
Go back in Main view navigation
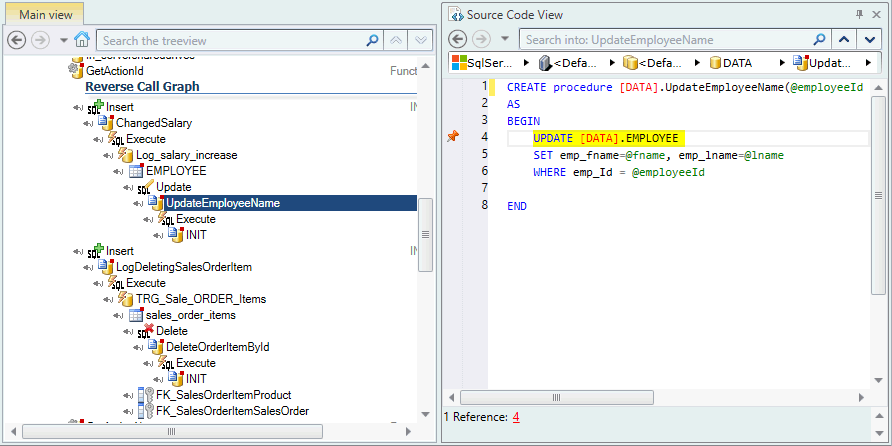coord(17,41)
